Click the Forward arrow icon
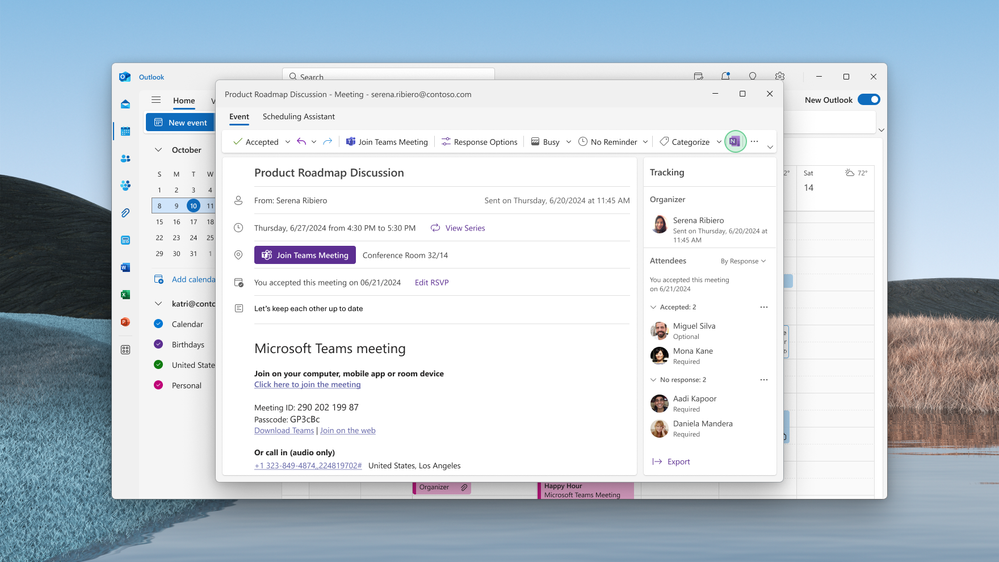 [x=327, y=141]
